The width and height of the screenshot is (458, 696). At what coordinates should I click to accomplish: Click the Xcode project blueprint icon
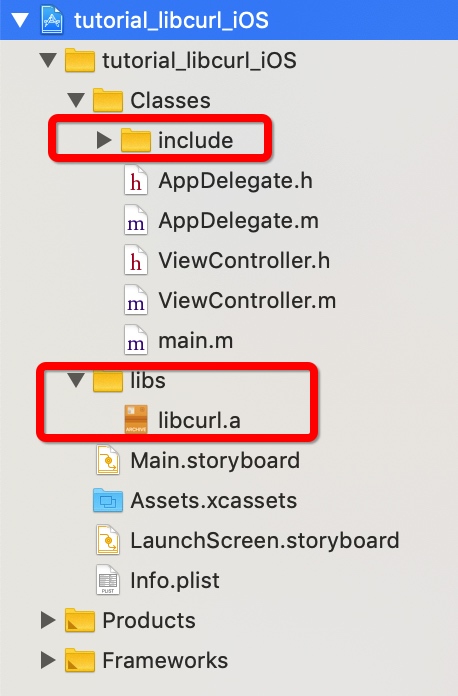click(x=52, y=20)
